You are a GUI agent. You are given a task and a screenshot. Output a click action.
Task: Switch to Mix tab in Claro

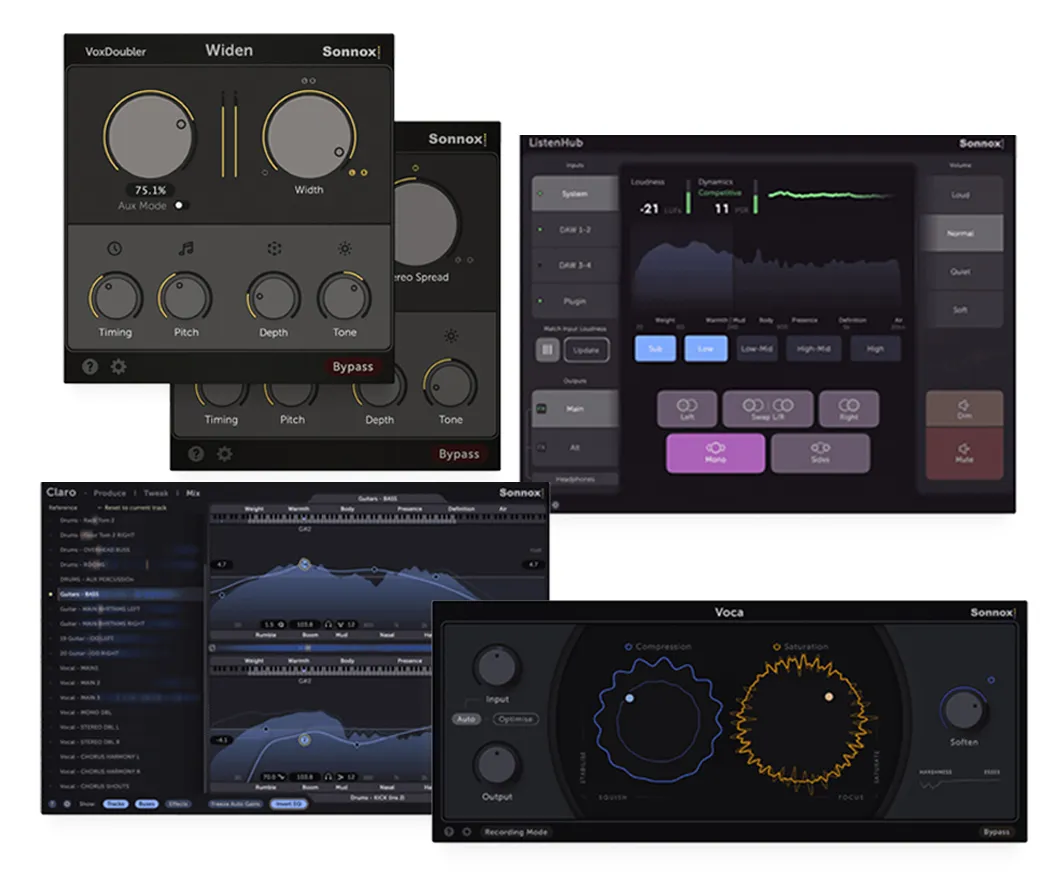tap(193, 493)
